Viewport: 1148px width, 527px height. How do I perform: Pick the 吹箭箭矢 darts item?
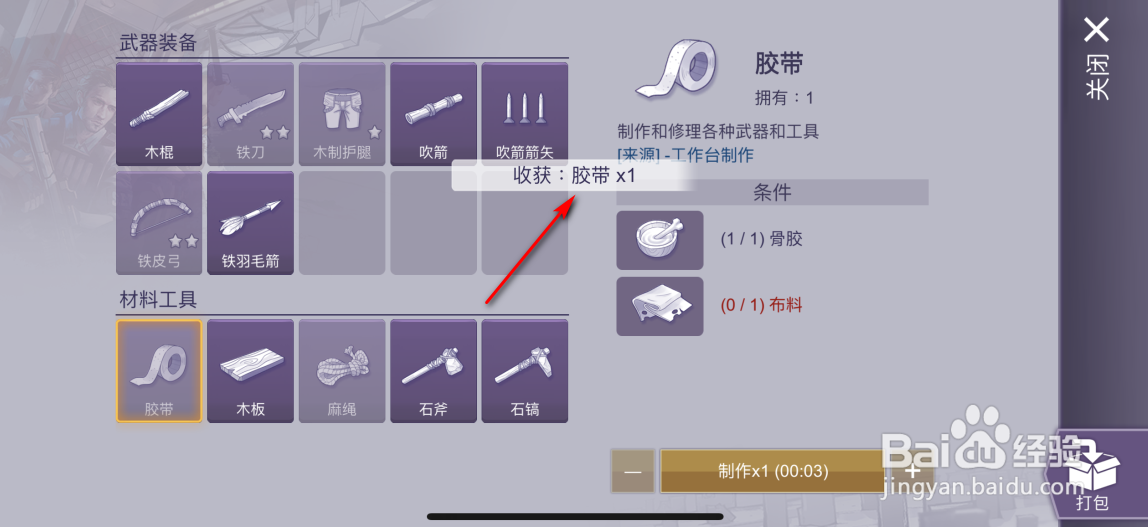coord(524,113)
